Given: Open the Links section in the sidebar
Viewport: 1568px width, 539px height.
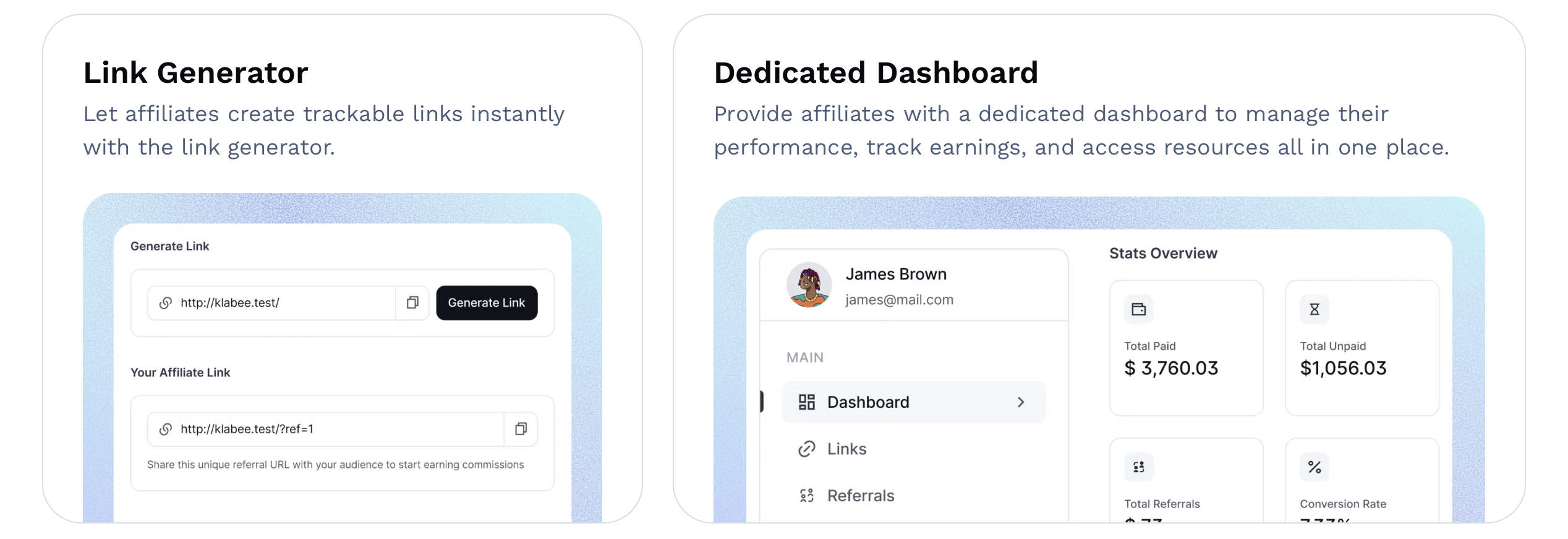Looking at the screenshot, I should (846, 449).
